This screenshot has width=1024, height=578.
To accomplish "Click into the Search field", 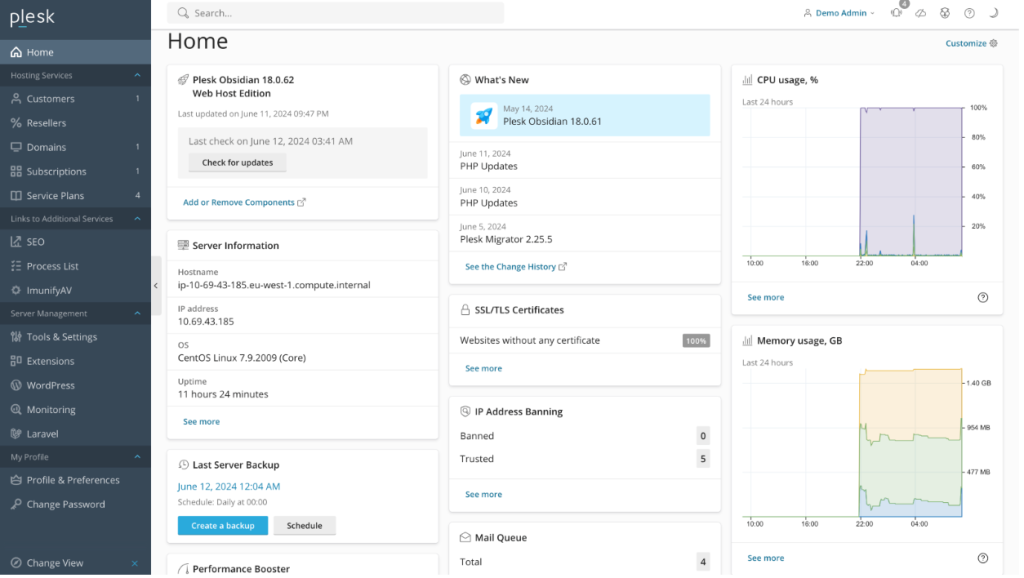I will pos(337,13).
